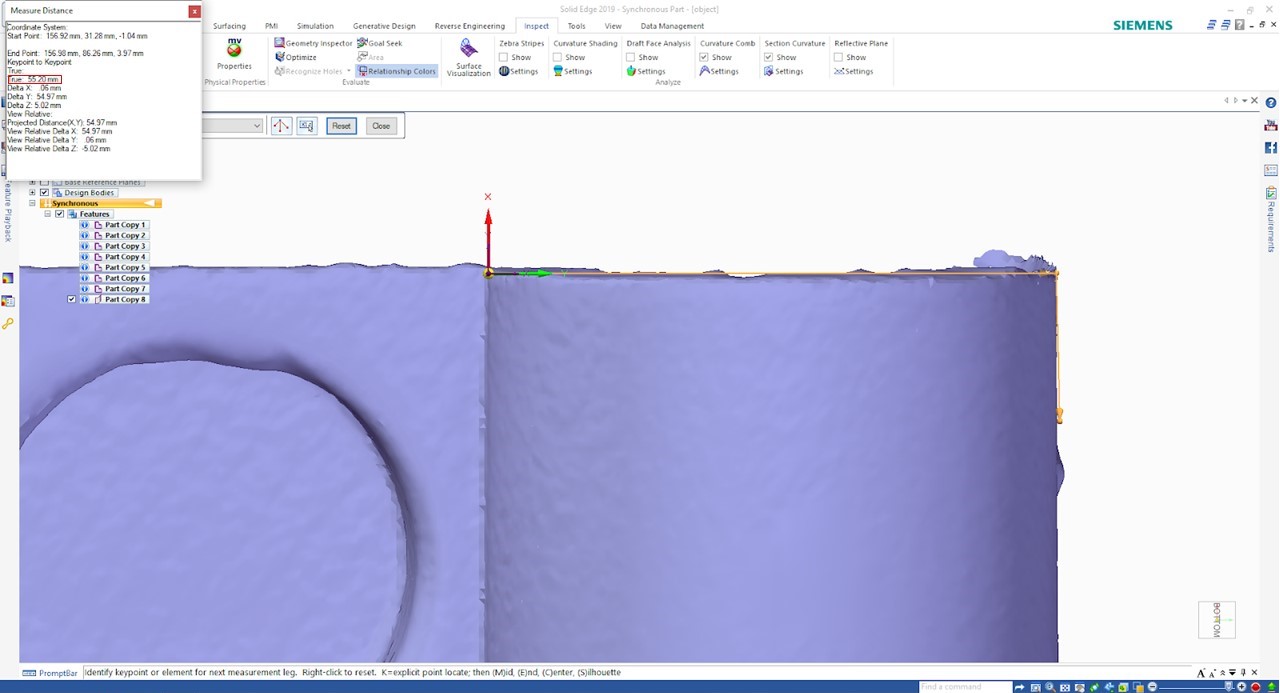Open Curvature Comb settings
This screenshot has width=1280, height=693.
[x=719, y=71]
